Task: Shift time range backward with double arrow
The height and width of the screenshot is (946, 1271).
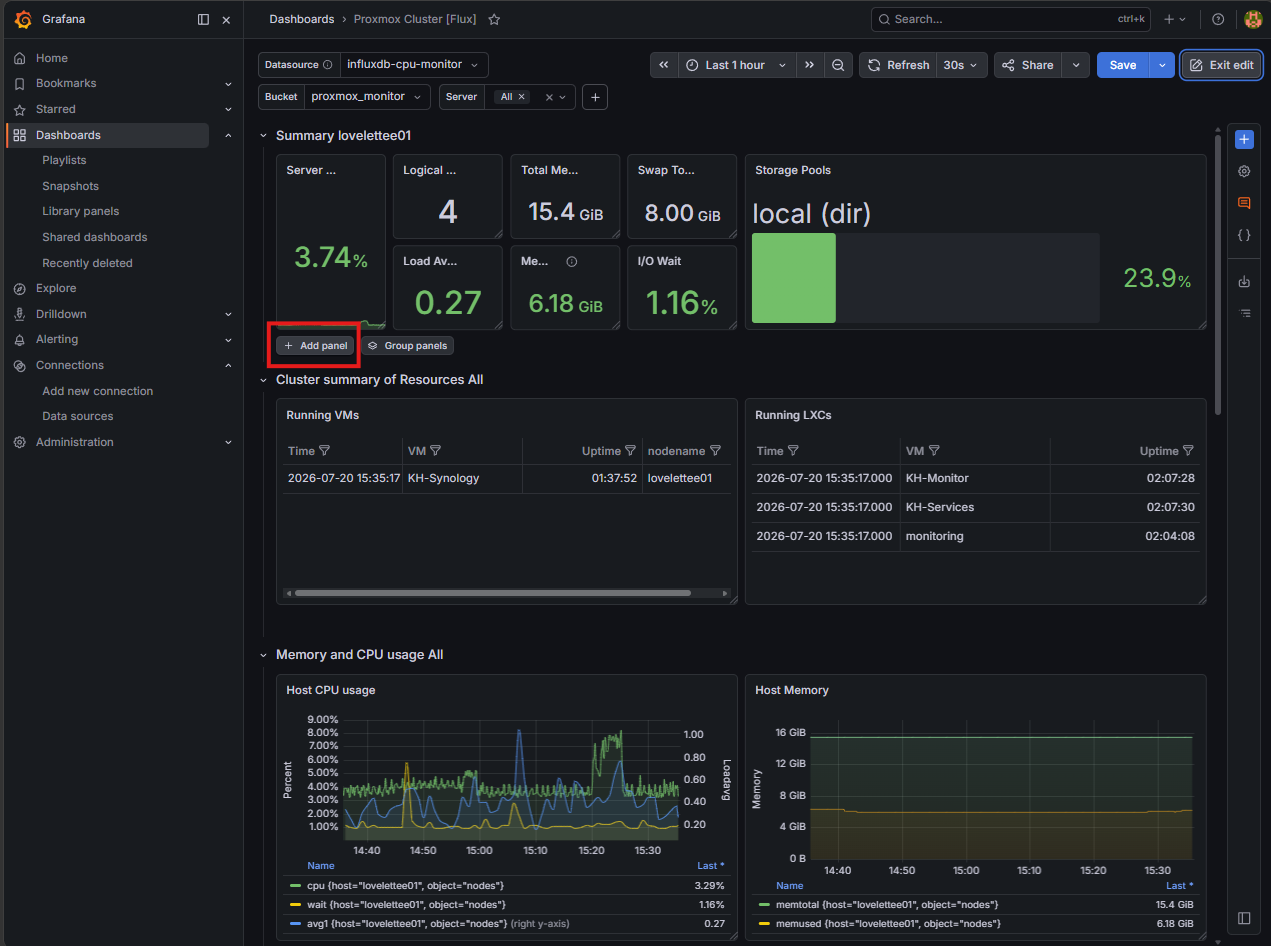Action: 664,65
